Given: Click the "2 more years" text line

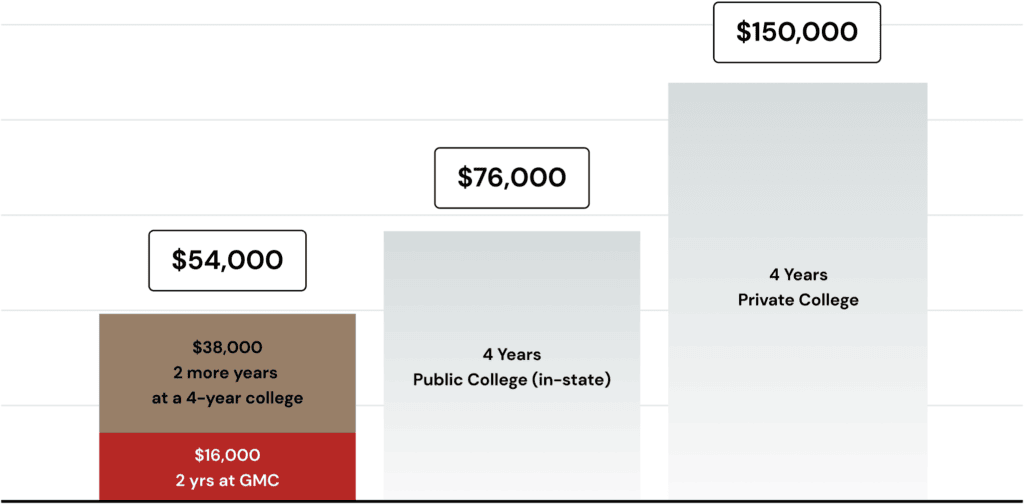Looking at the screenshot, I should (x=227, y=373).
